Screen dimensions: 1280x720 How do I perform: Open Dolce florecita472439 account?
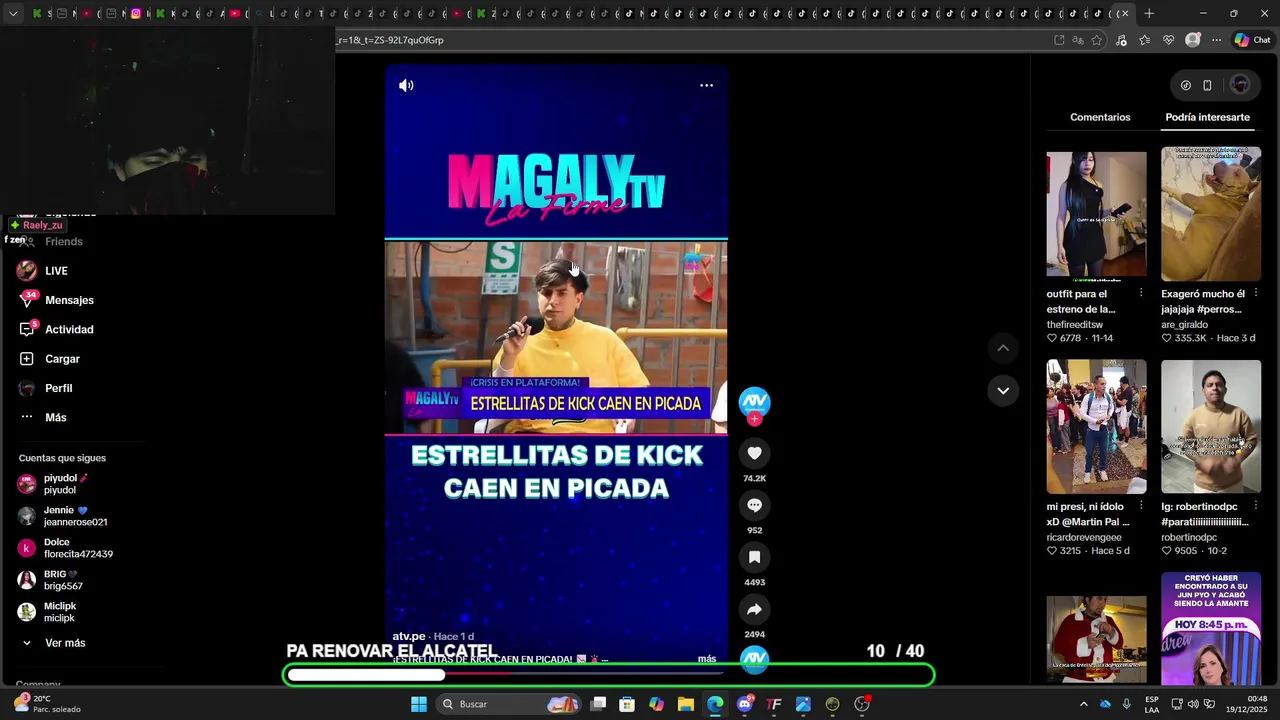click(65, 548)
